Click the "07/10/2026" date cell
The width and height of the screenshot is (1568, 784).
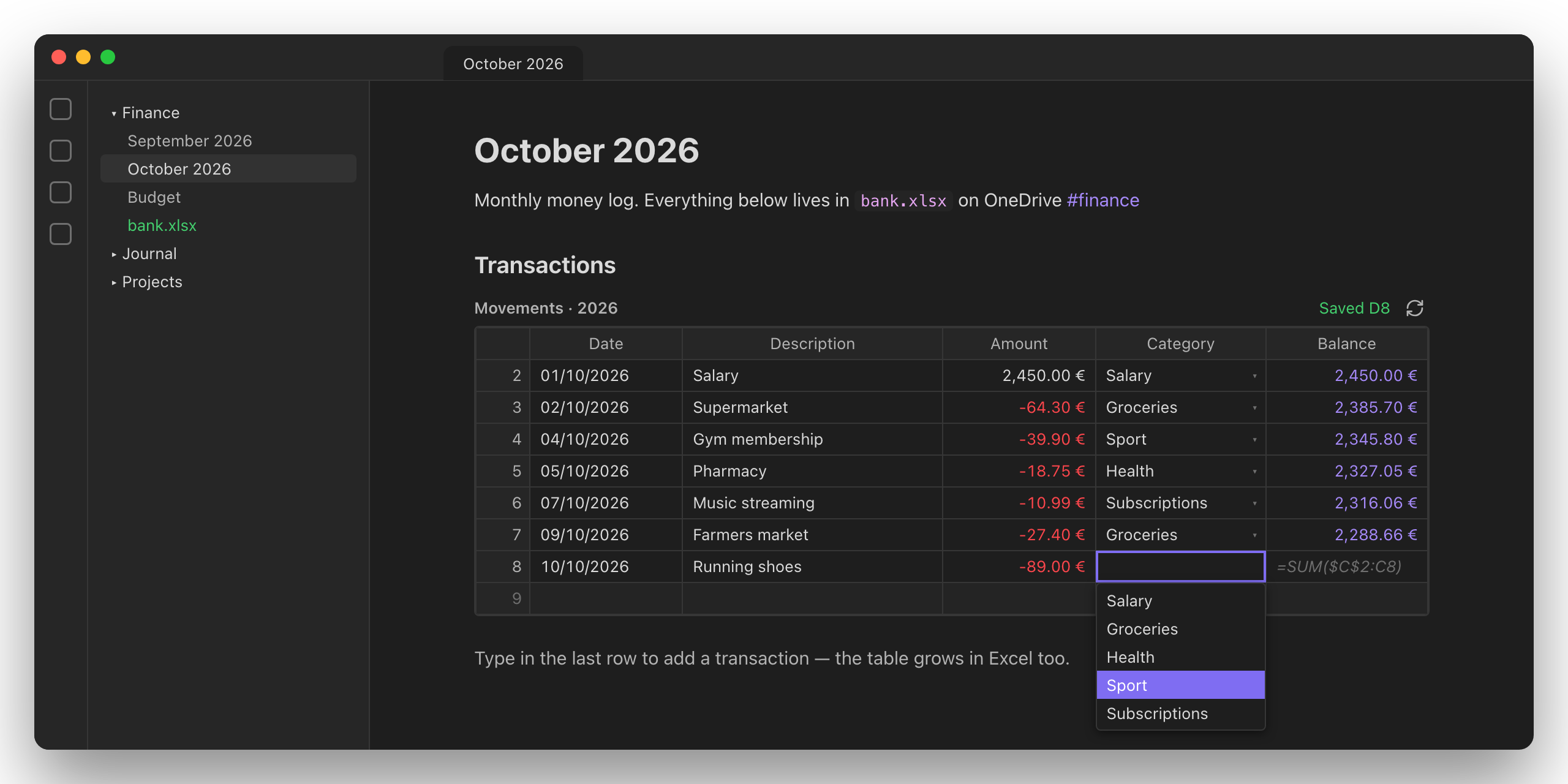[x=606, y=503]
